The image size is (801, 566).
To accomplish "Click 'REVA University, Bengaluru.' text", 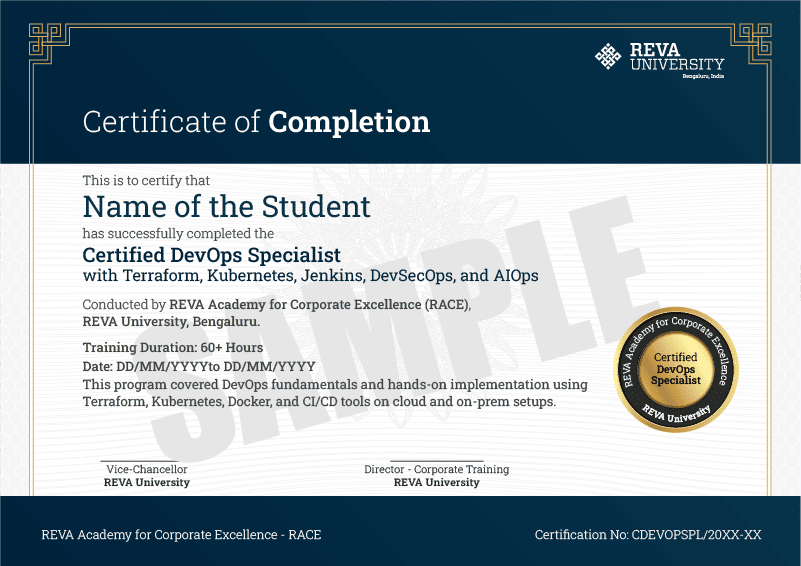I will tap(171, 322).
